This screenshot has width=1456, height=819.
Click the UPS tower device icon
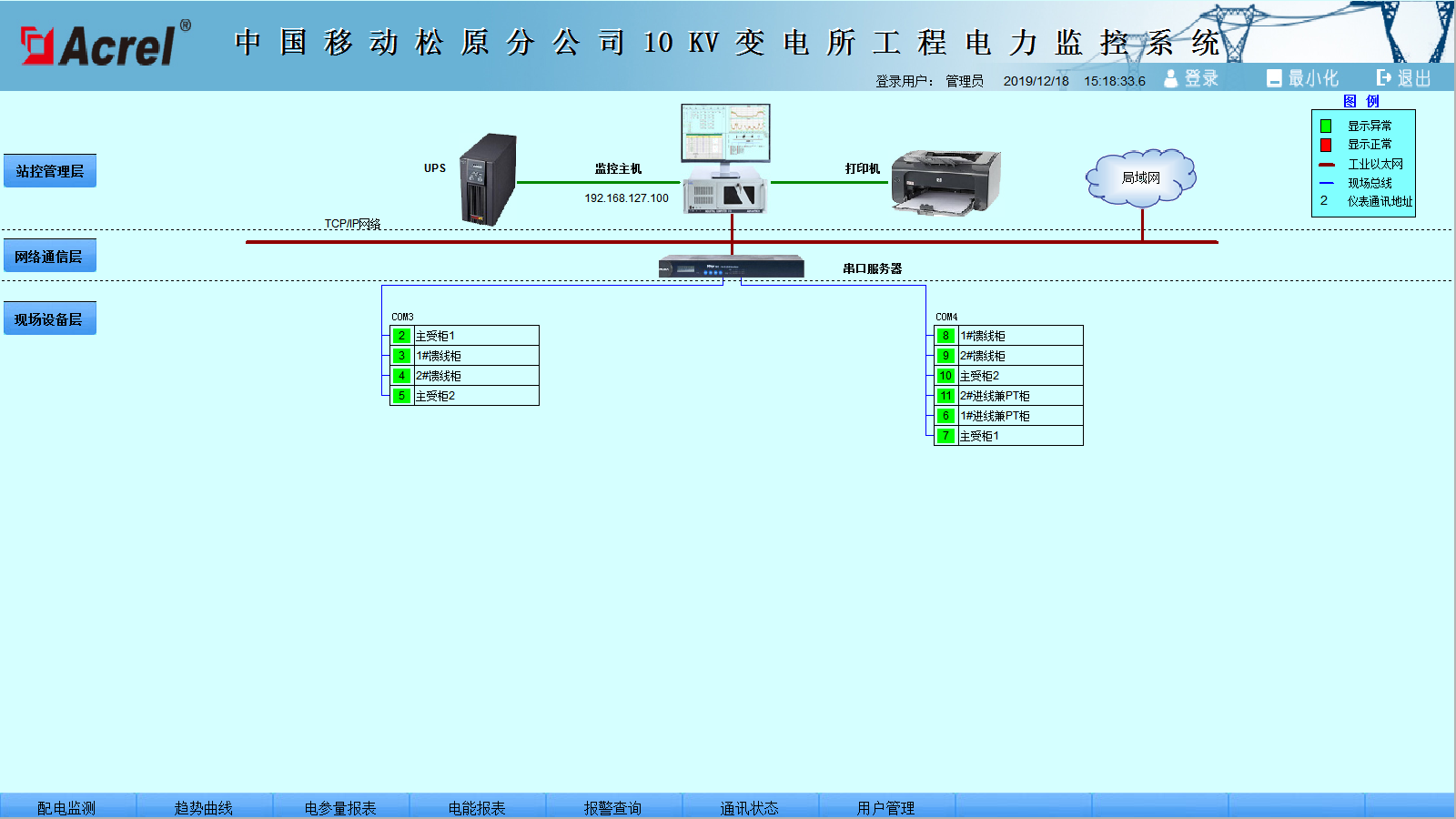(489, 180)
